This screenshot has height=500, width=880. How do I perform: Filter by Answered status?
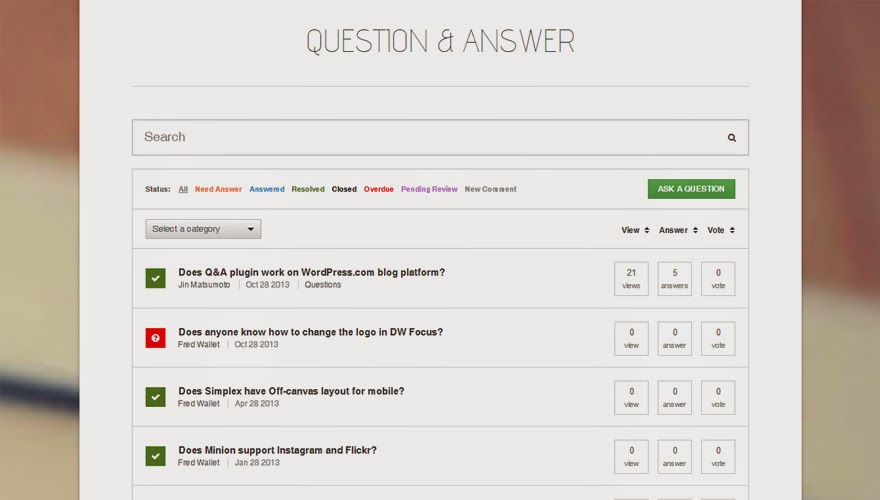(267, 189)
